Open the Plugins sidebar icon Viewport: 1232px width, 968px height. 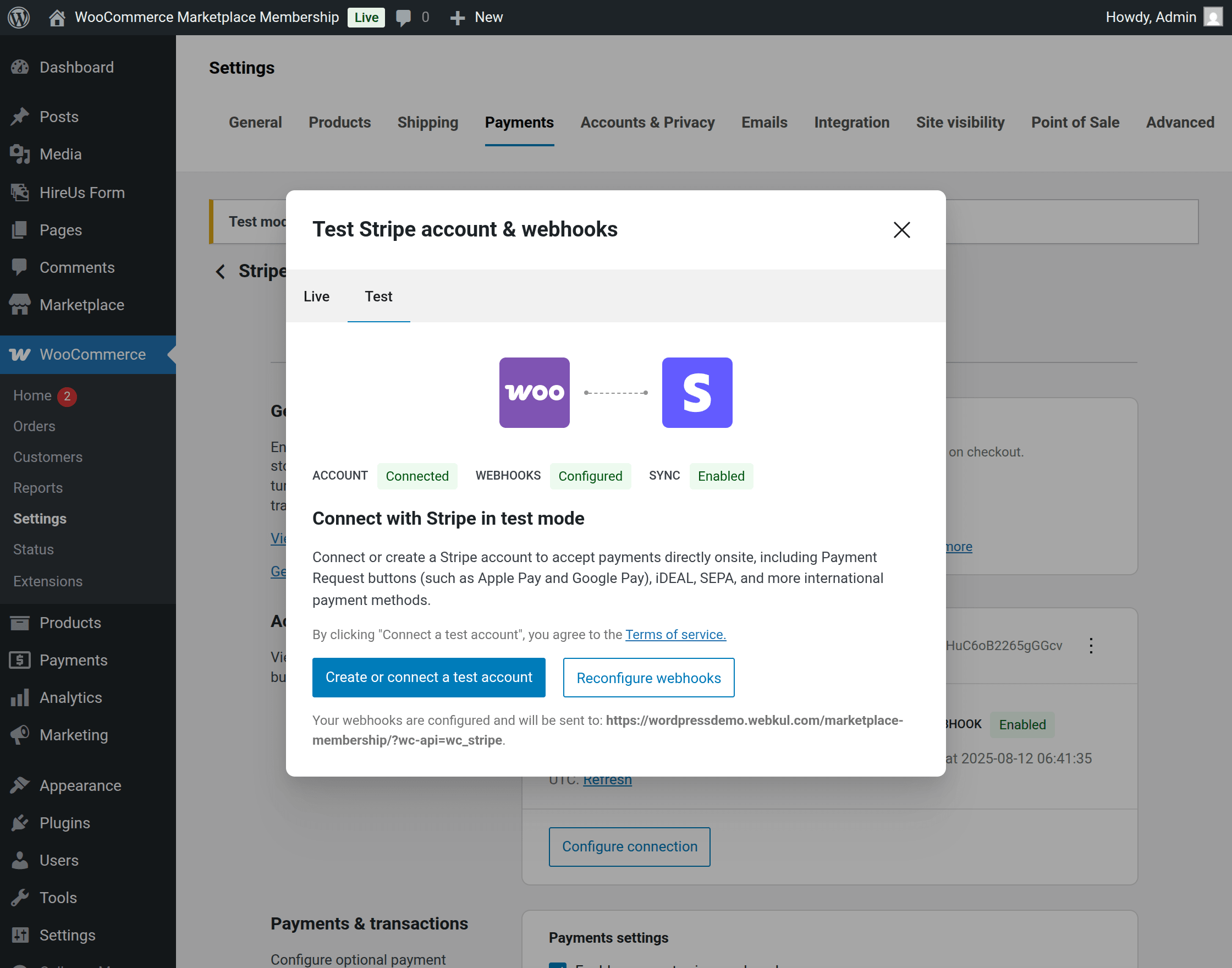click(x=20, y=823)
